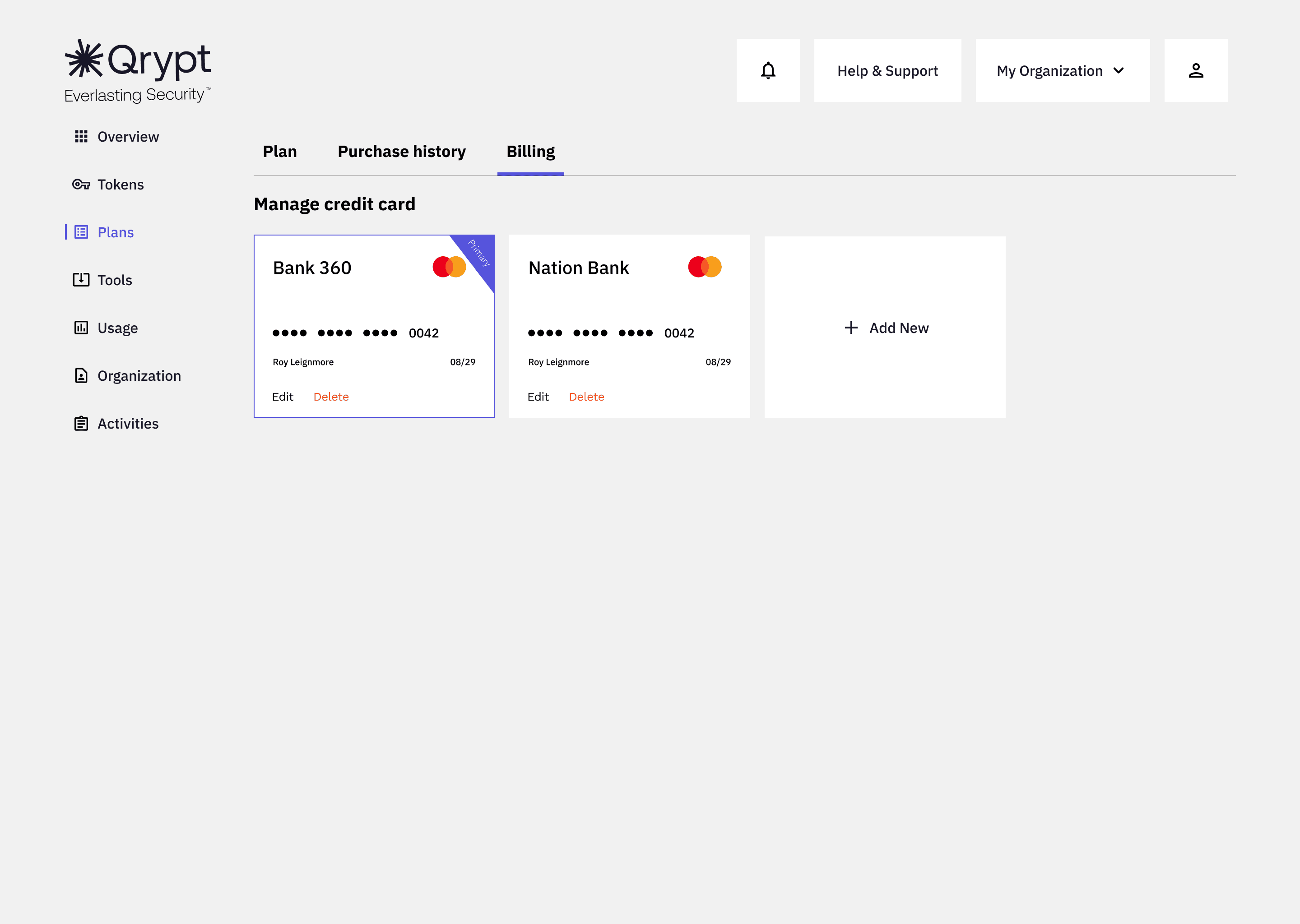Click the Tools download icon
The height and width of the screenshot is (924, 1300).
tap(81, 280)
